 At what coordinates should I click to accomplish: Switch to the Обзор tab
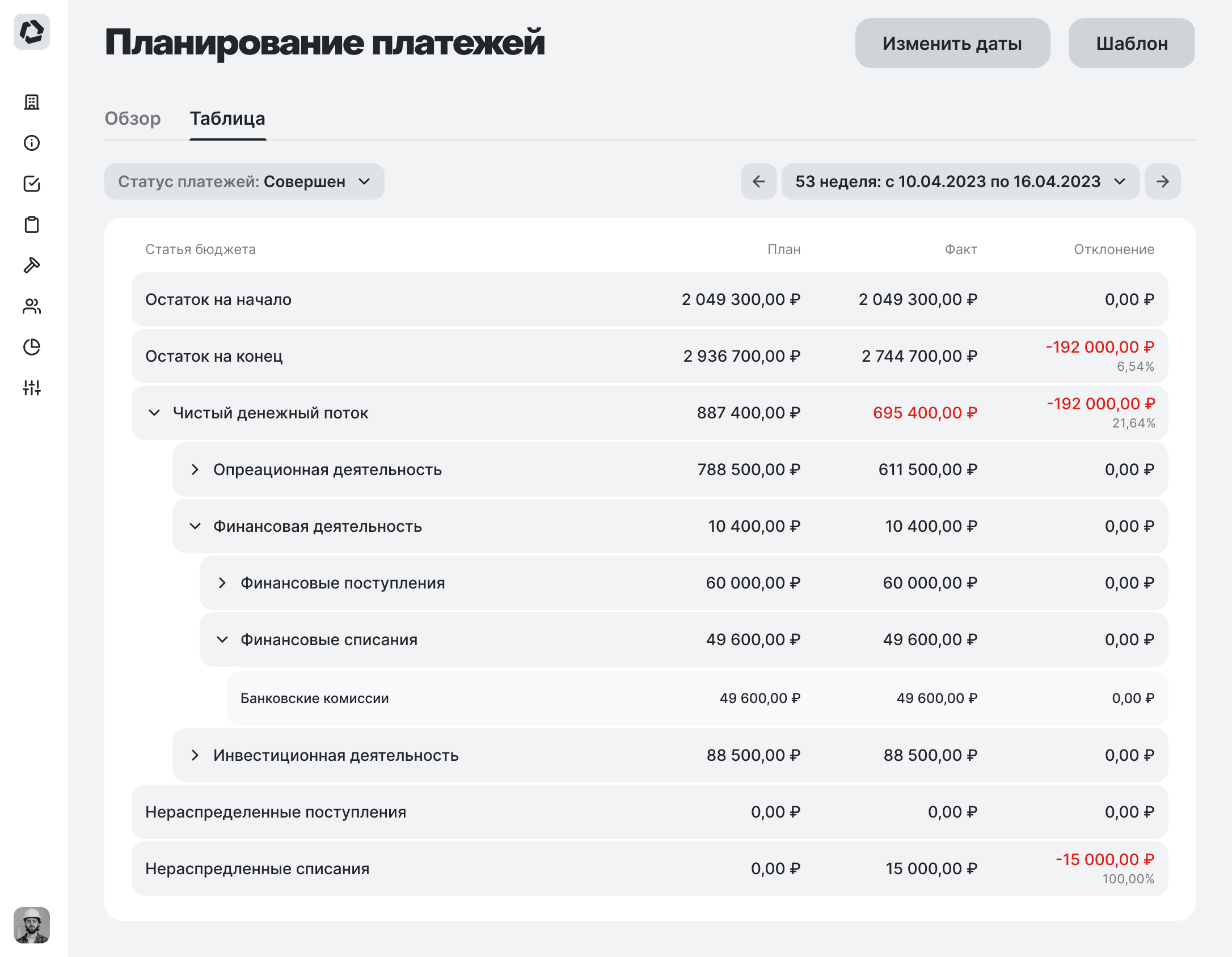(x=133, y=118)
